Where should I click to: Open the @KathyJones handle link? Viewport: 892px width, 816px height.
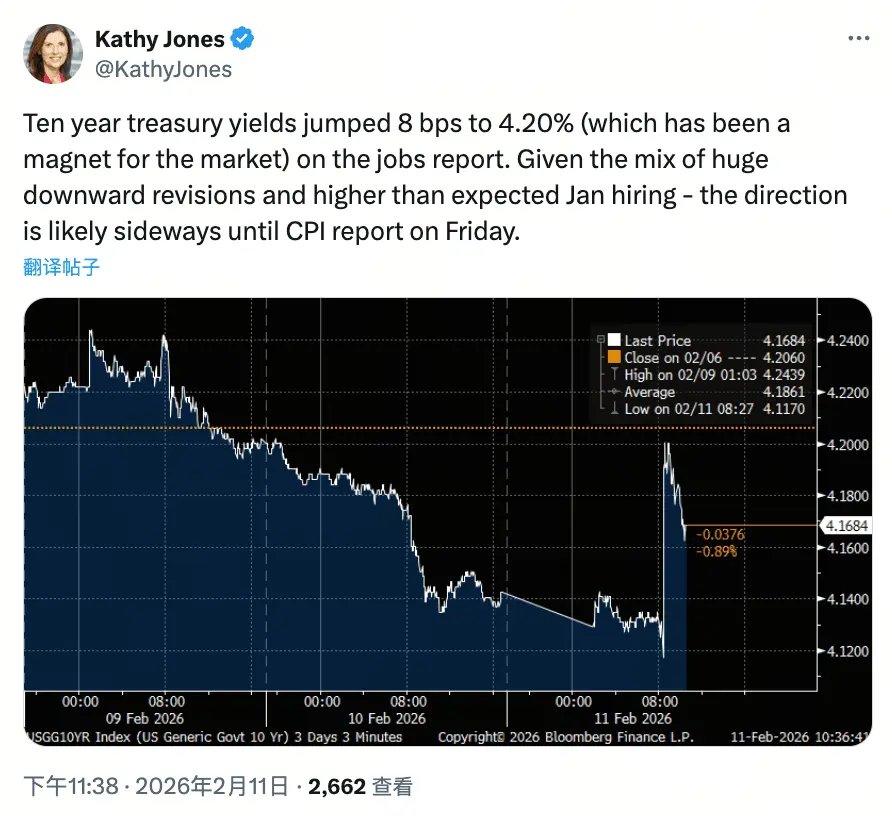163,68
